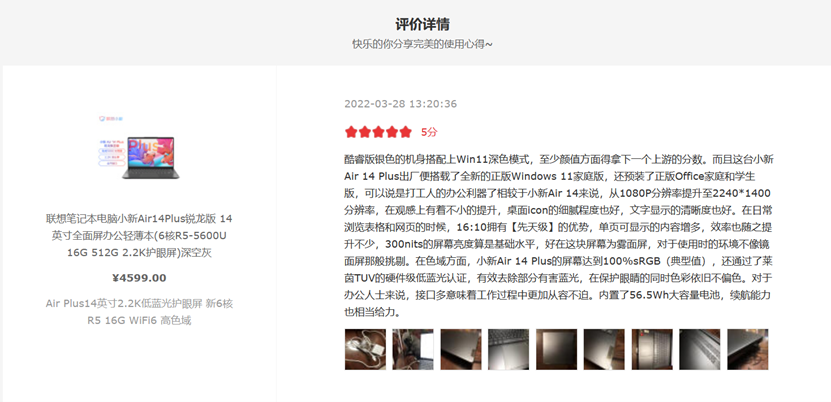Click the Lenovo logo above the product image
The height and width of the screenshot is (402, 831).
(111, 119)
